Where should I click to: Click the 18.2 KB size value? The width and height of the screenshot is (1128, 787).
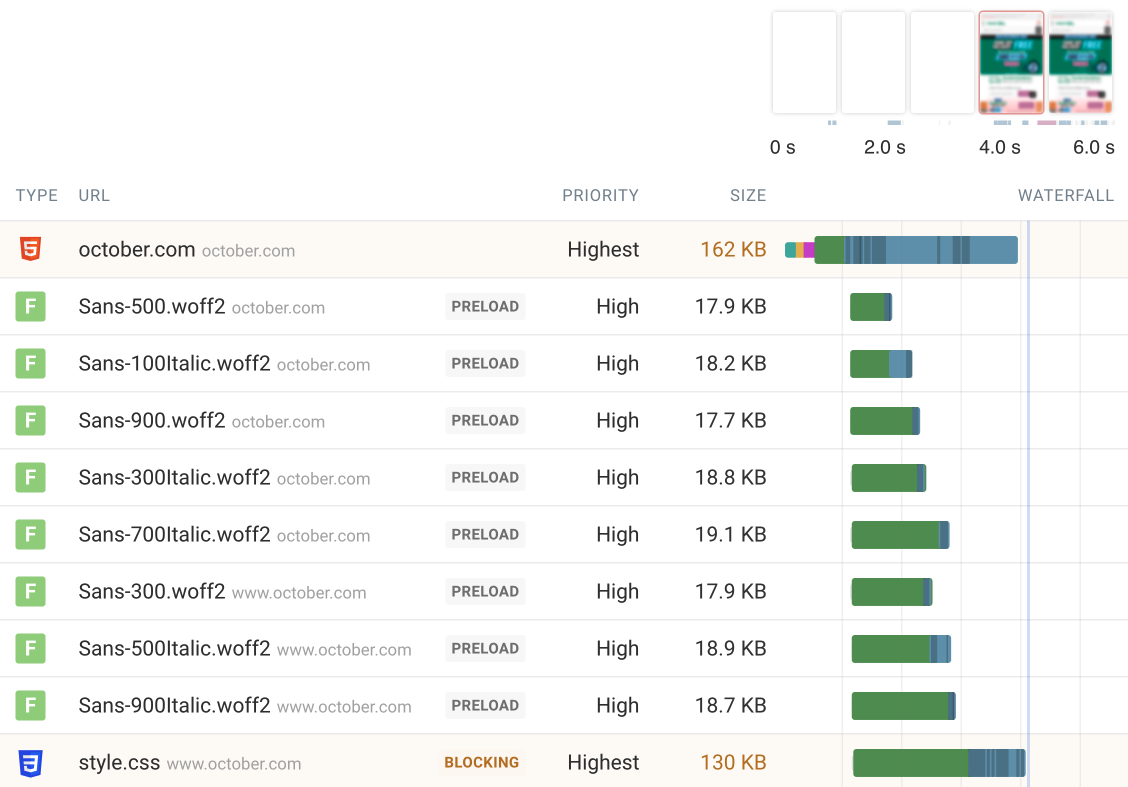[730, 363]
